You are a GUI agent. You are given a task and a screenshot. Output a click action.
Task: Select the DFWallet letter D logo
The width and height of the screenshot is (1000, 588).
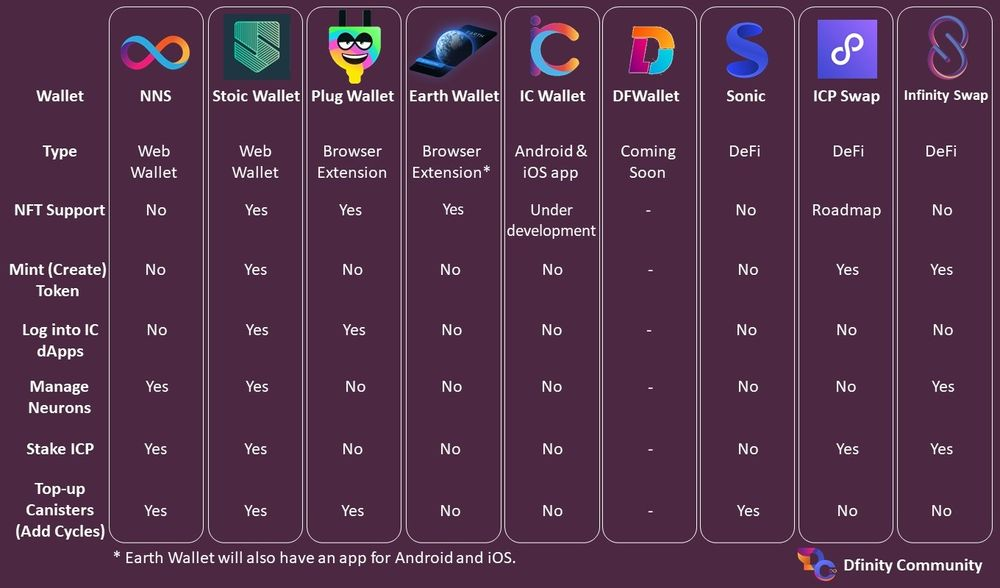pos(651,50)
